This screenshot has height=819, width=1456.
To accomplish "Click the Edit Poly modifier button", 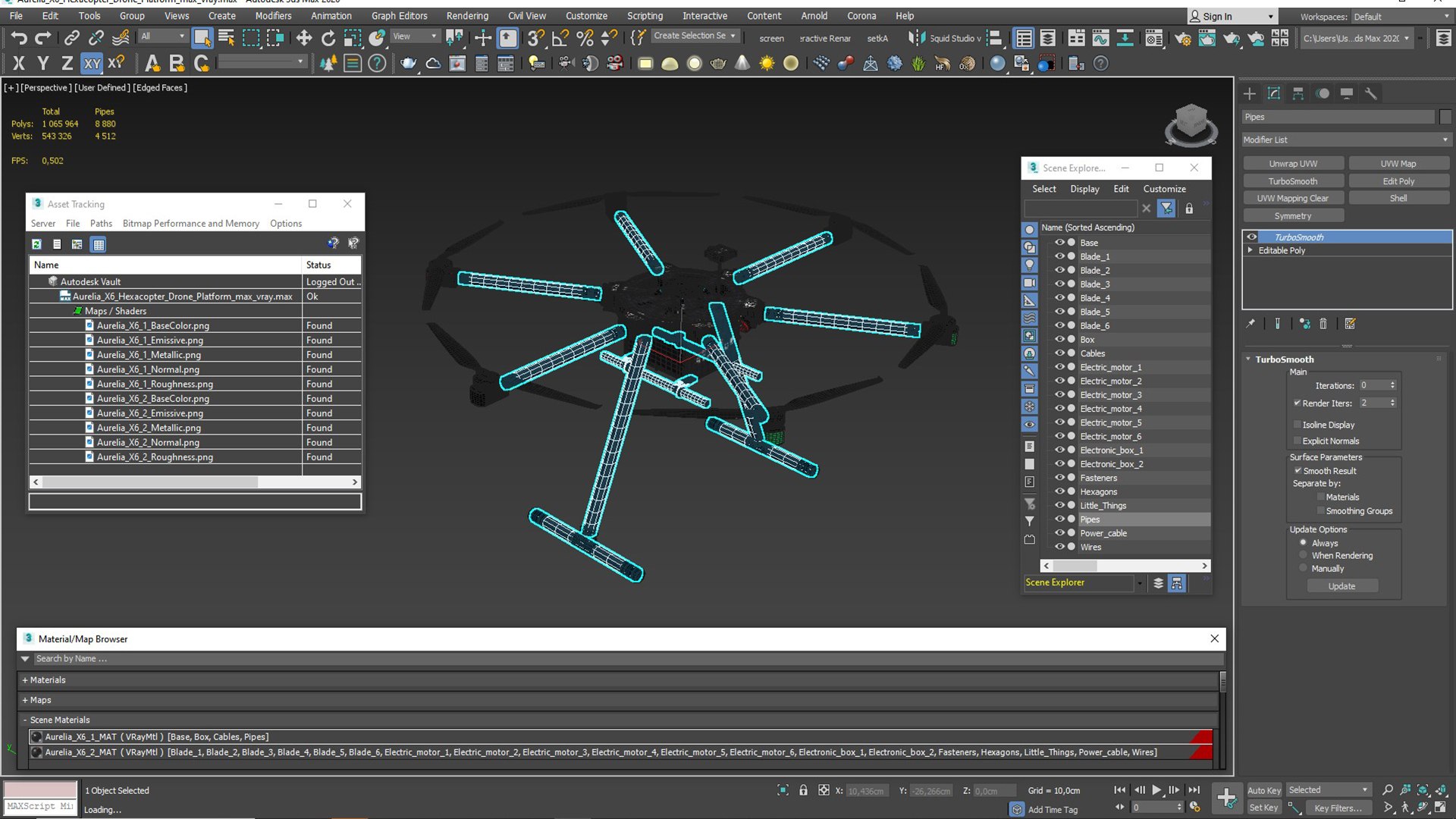I will [x=1398, y=181].
